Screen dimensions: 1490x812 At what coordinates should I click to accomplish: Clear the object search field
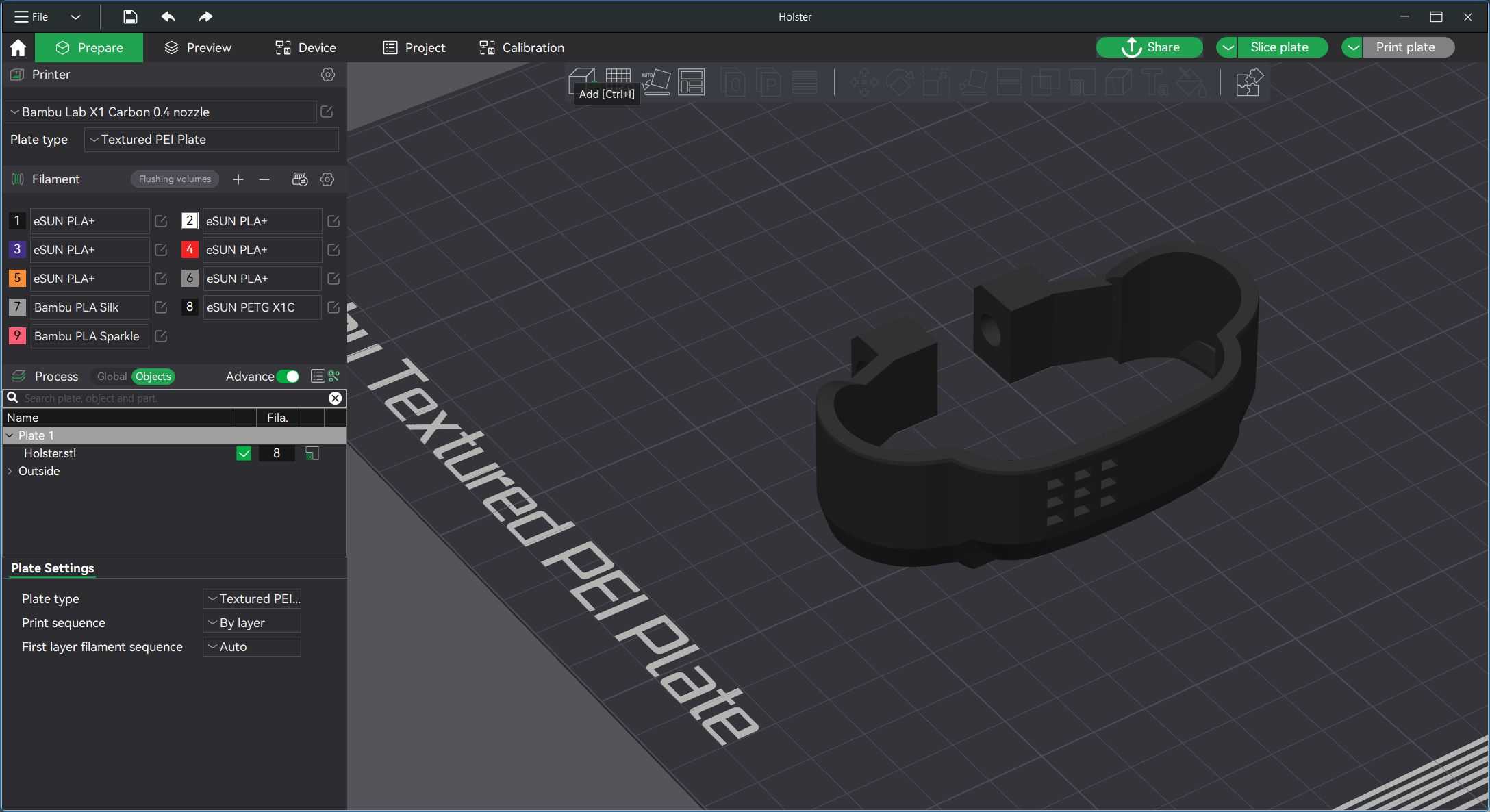tap(335, 398)
